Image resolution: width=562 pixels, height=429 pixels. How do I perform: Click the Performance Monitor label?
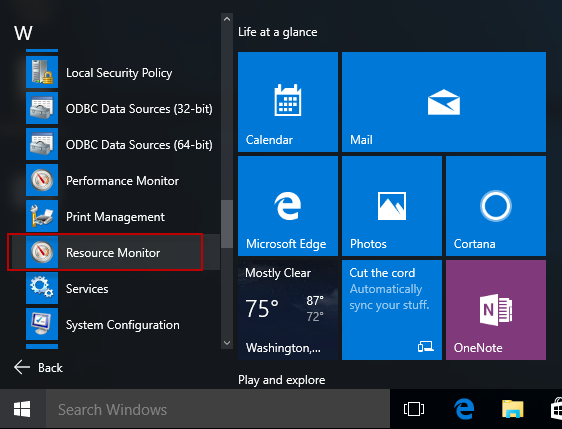[x=122, y=181]
